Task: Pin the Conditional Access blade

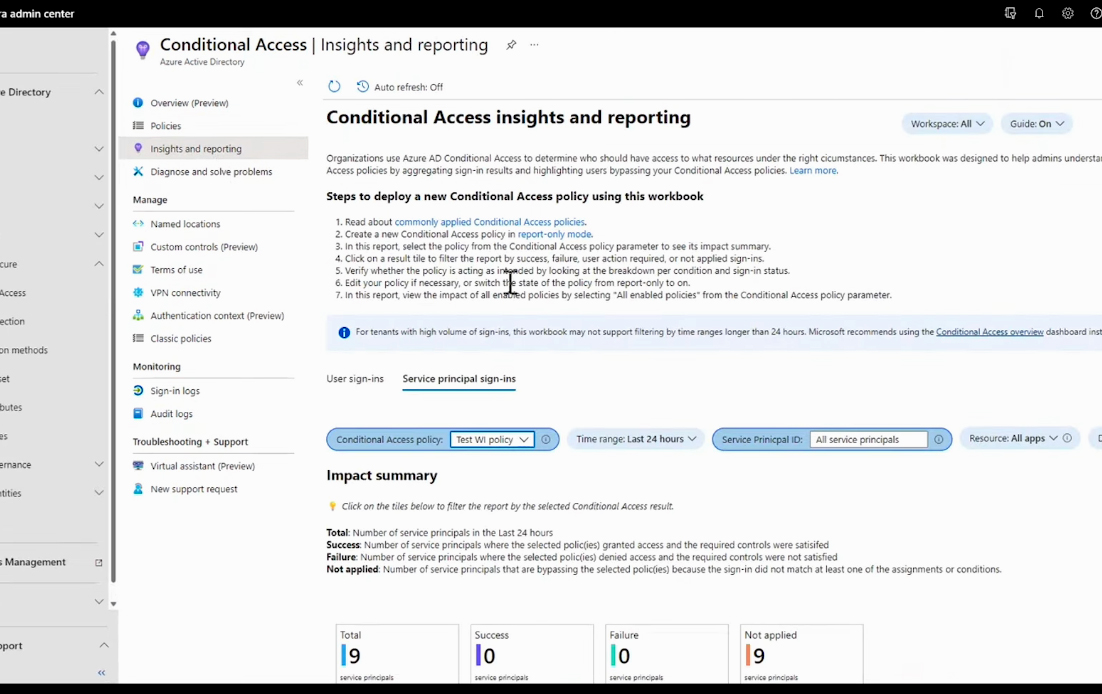Action: coord(511,45)
